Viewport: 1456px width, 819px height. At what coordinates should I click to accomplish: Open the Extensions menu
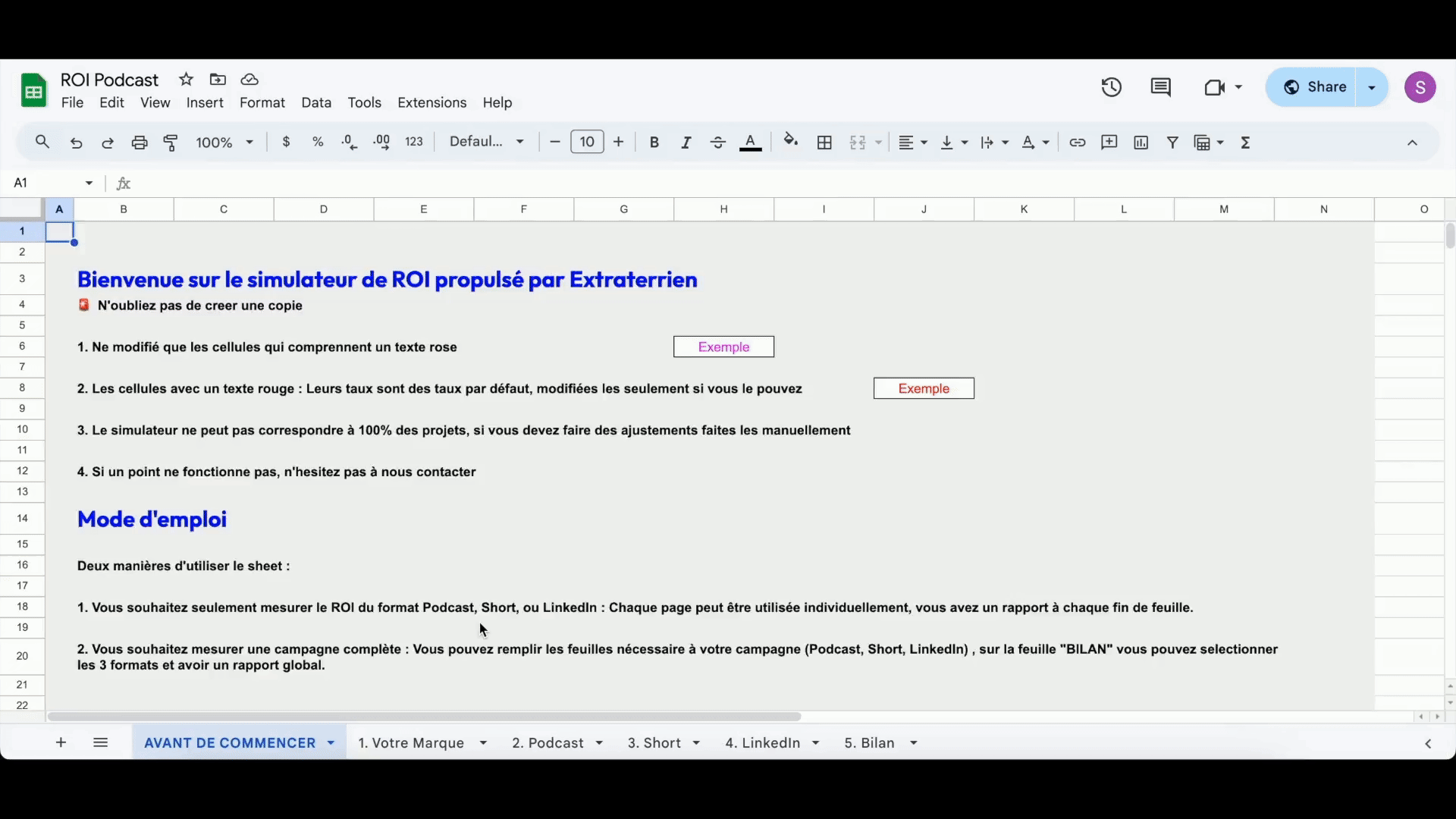click(x=431, y=102)
